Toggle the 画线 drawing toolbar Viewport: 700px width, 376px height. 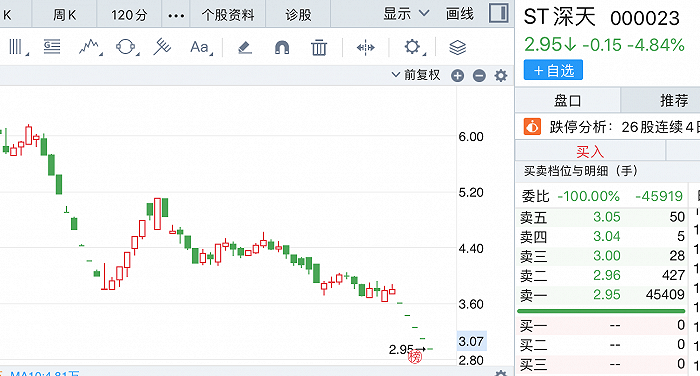point(459,14)
